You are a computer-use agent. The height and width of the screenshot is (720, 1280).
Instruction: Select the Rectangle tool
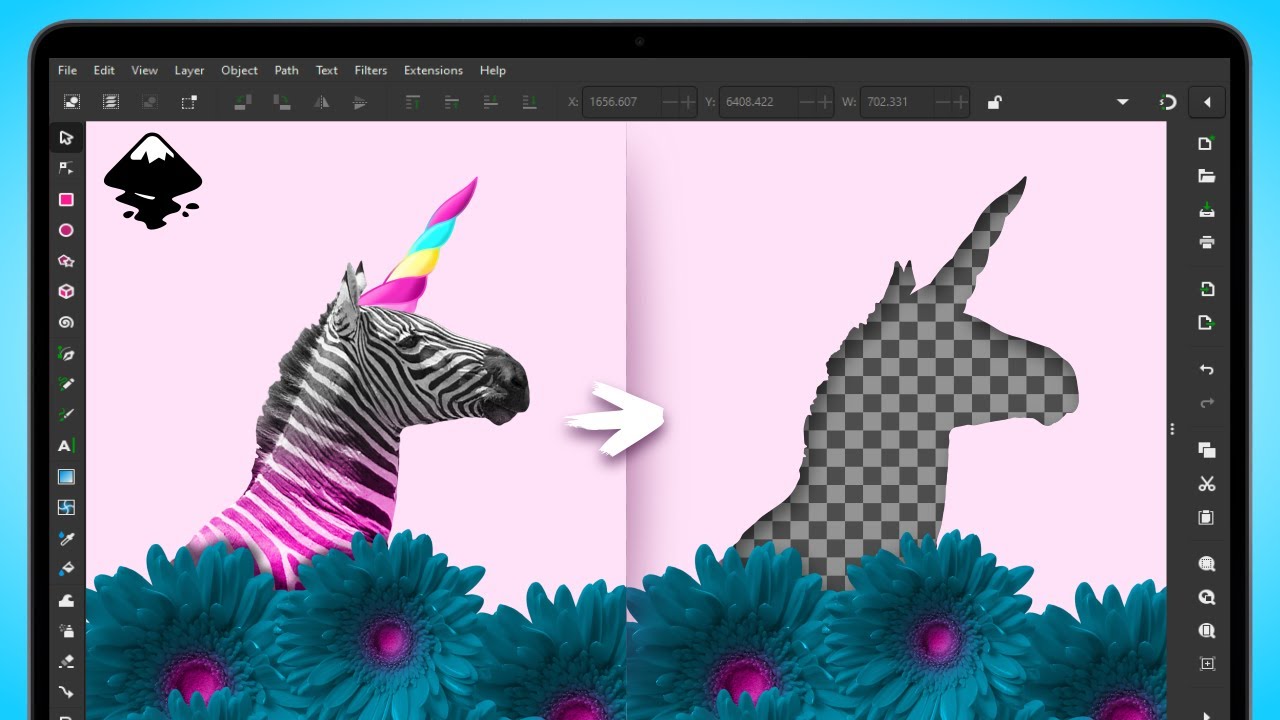(x=66, y=199)
